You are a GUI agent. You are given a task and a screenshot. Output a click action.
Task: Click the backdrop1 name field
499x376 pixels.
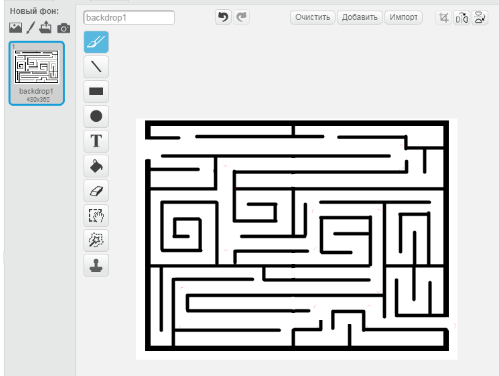[x=129, y=18]
